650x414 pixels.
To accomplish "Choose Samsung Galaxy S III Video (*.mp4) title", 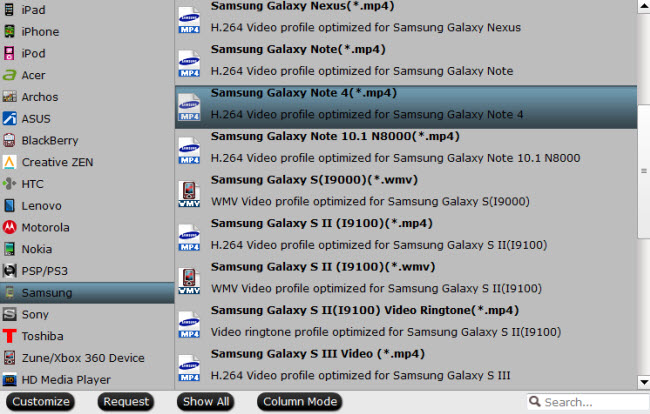I will [318, 353].
